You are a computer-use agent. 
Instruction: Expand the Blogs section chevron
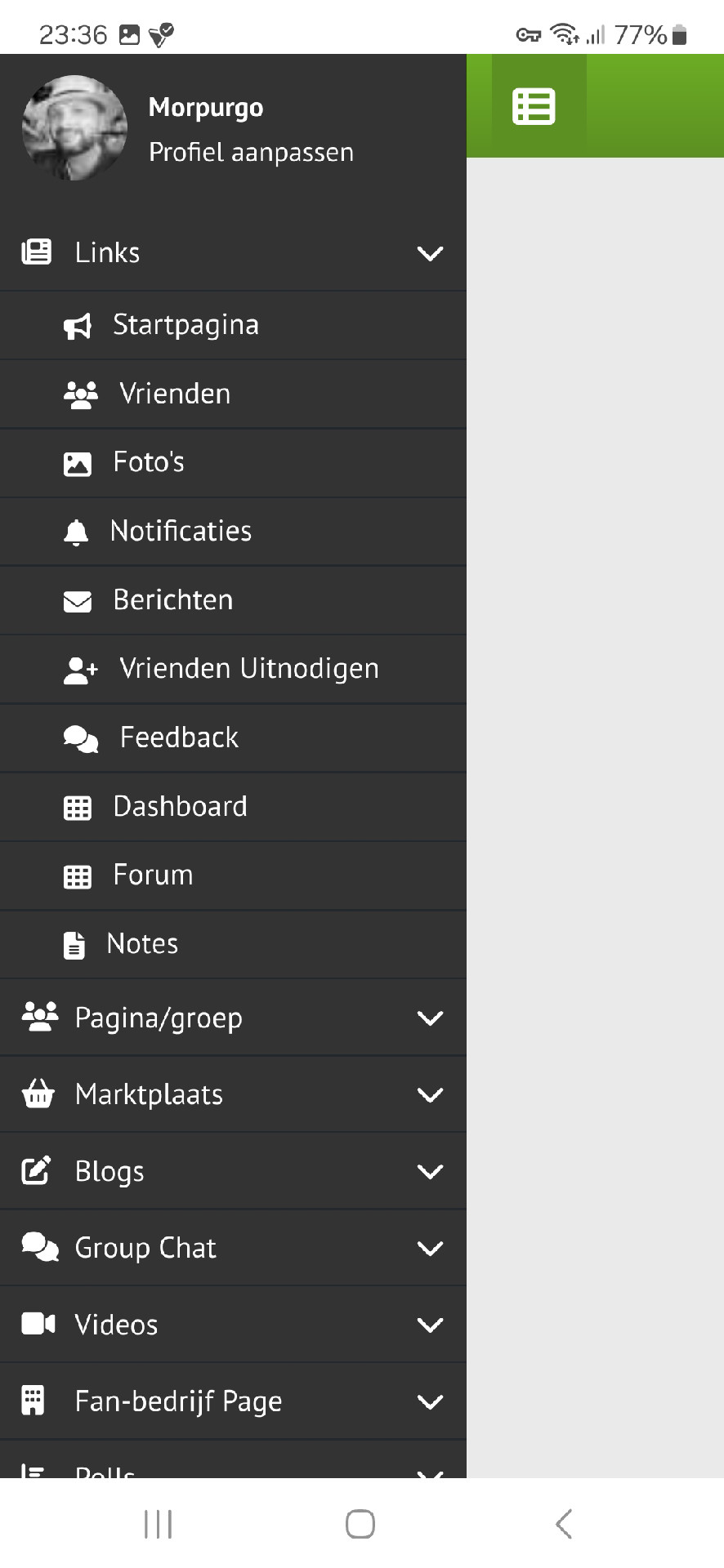click(x=430, y=1172)
